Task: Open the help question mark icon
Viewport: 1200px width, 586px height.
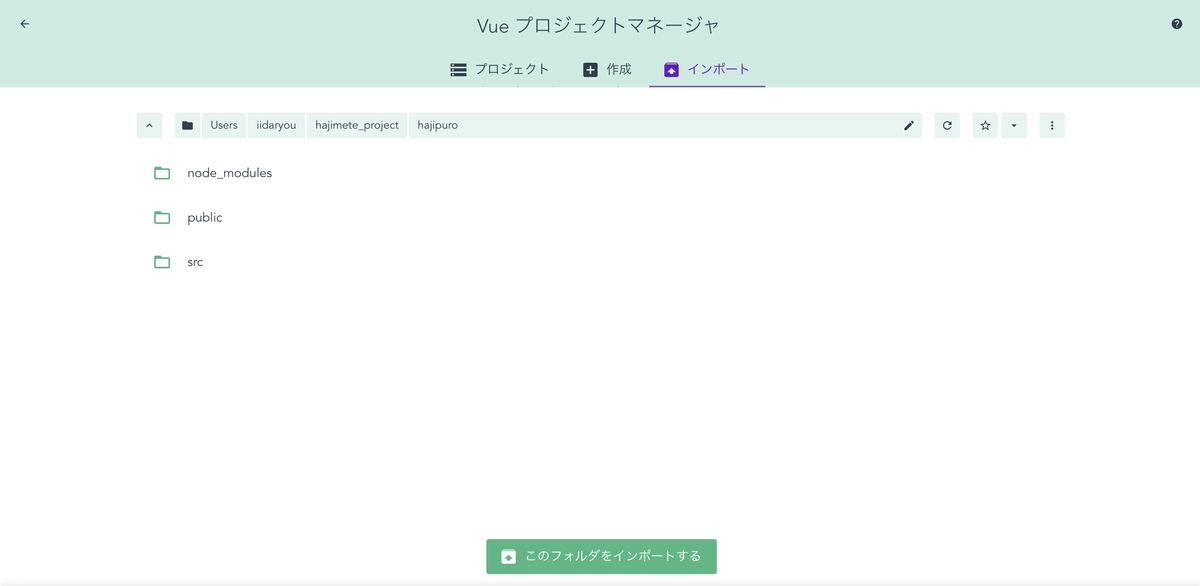Action: pyautogui.click(x=1177, y=24)
